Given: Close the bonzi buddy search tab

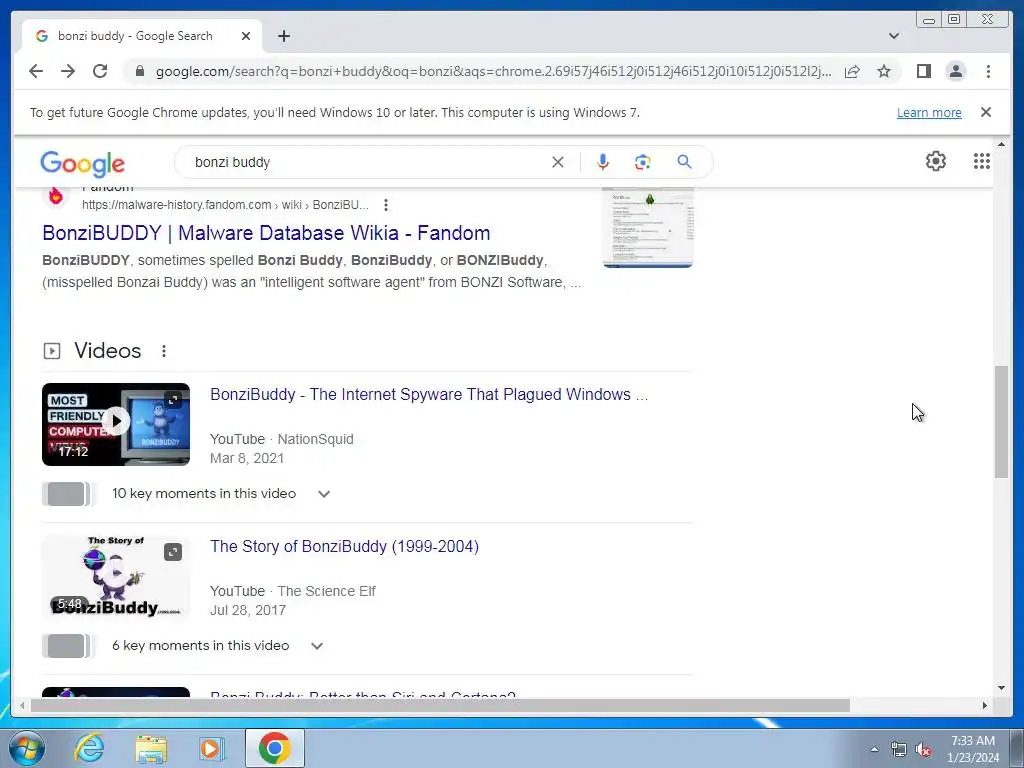Looking at the screenshot, I should [x=246, y=36].
